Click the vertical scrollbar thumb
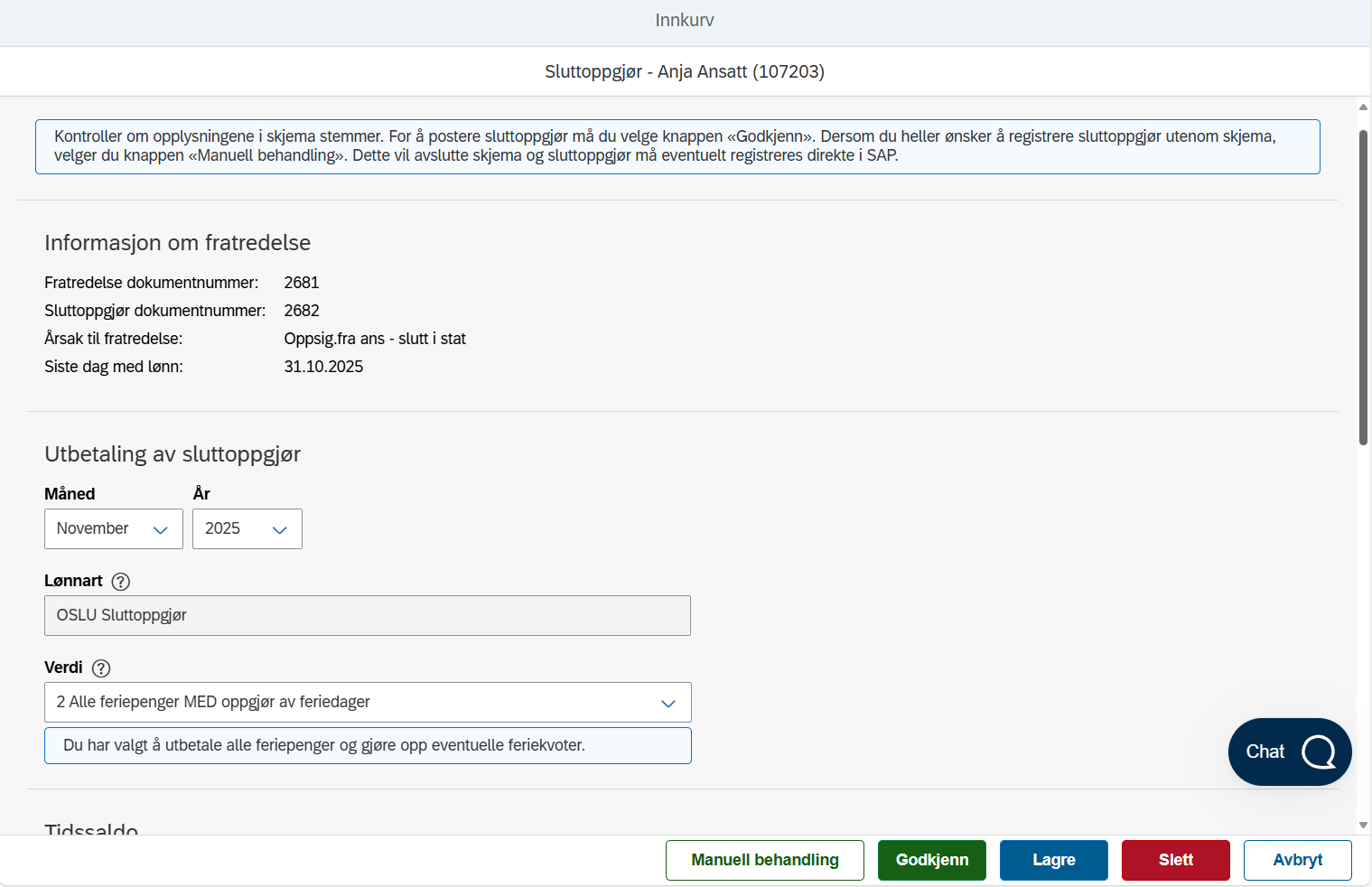This screenshot has height=887, width=1372. (1363, 287)
